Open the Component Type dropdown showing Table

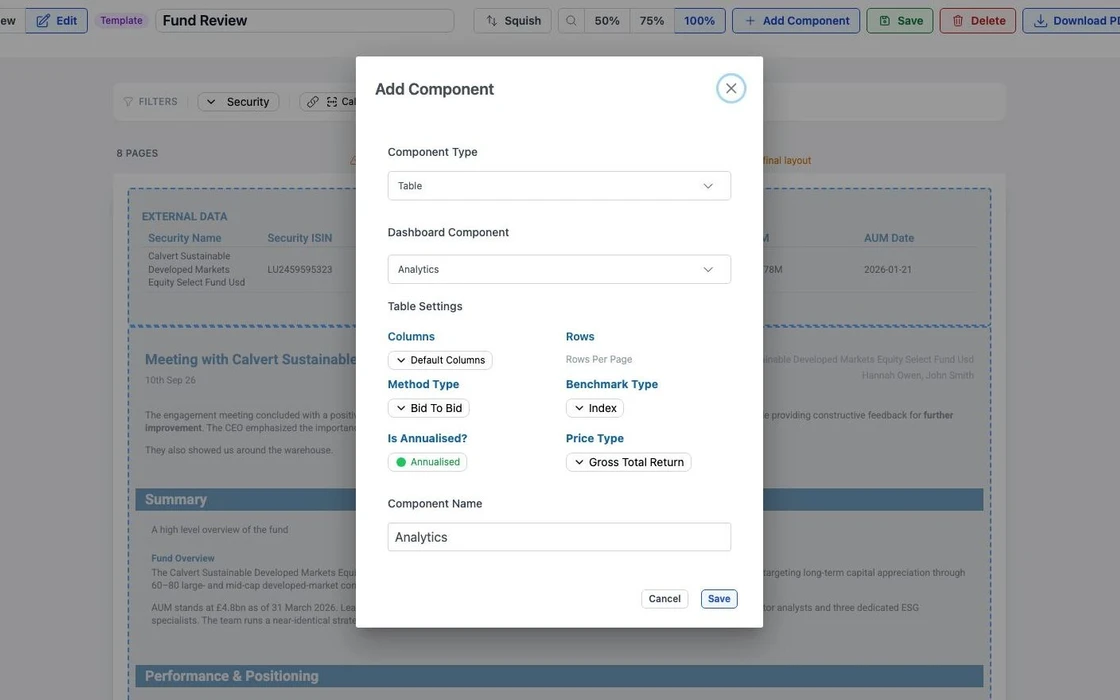coord(559,186)
